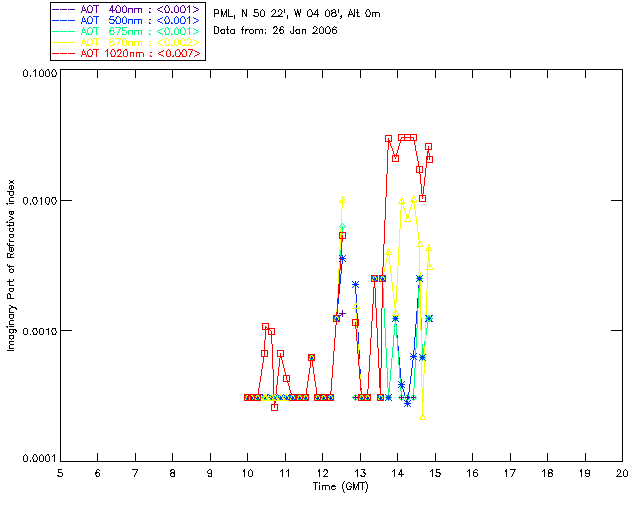Click the legend entry AOT 675nm : <0.001>
This screenshot has width=640, height=512.
(x=126, y=31)
